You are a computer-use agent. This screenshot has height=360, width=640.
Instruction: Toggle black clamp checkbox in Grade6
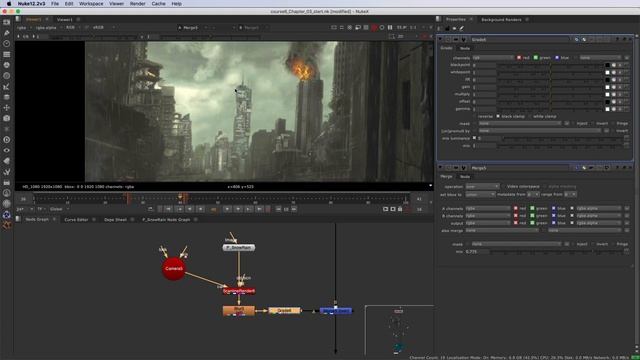498,116
